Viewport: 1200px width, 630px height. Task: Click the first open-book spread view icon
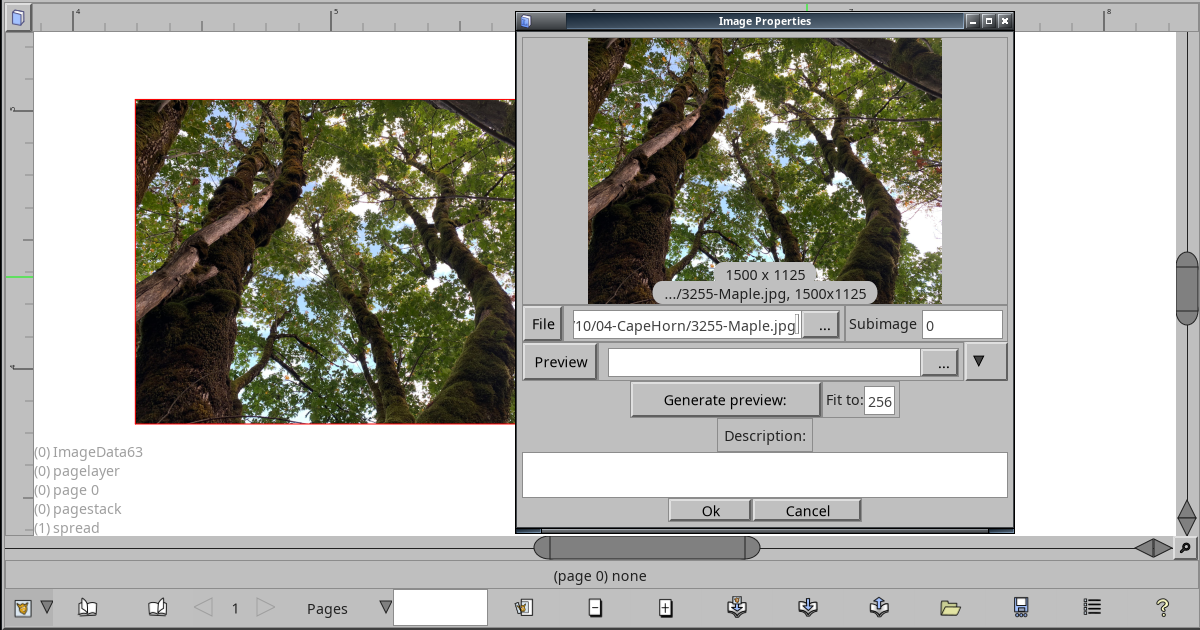click(87, 607)
